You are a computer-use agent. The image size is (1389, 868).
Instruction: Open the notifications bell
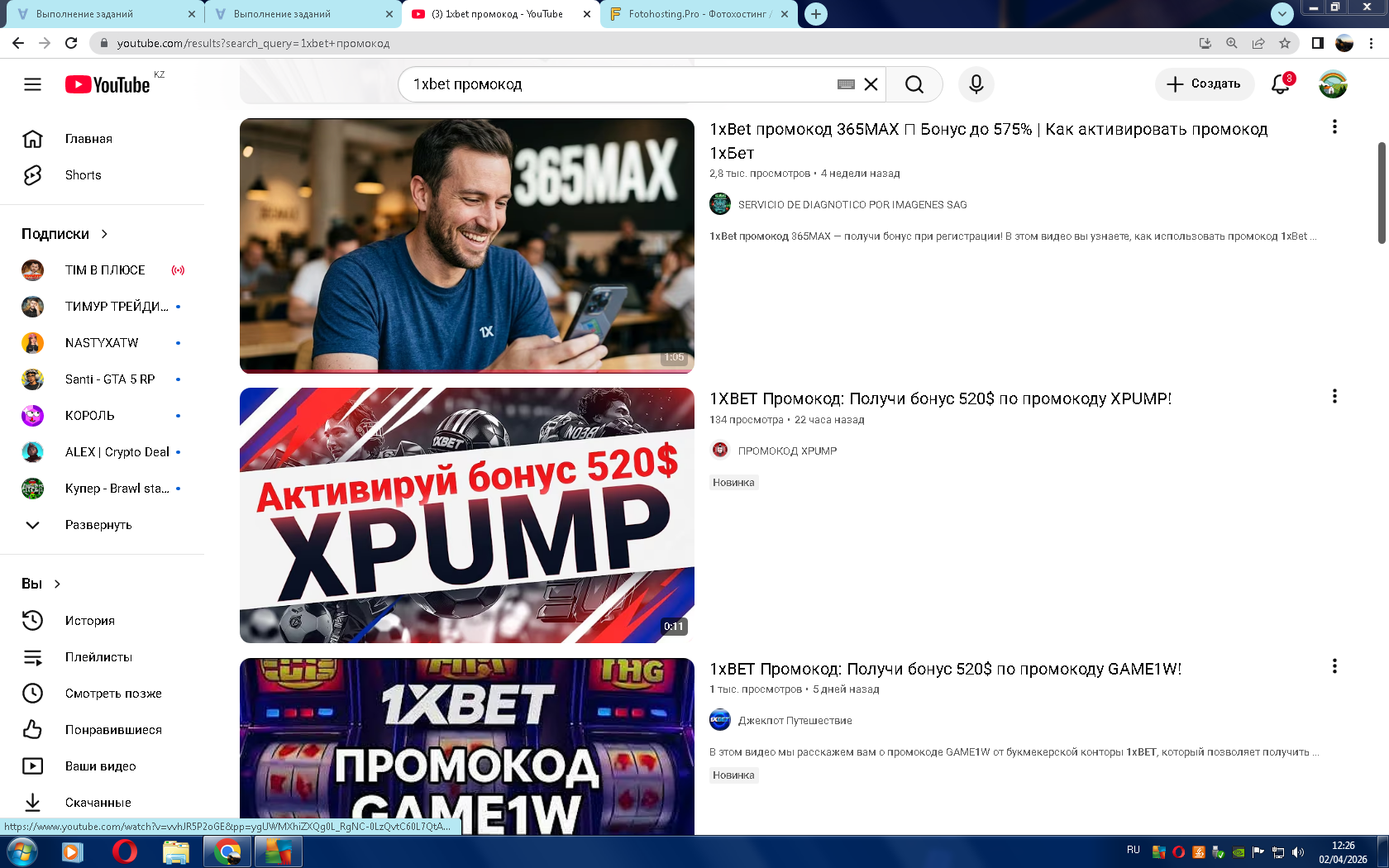[1281, 84]
